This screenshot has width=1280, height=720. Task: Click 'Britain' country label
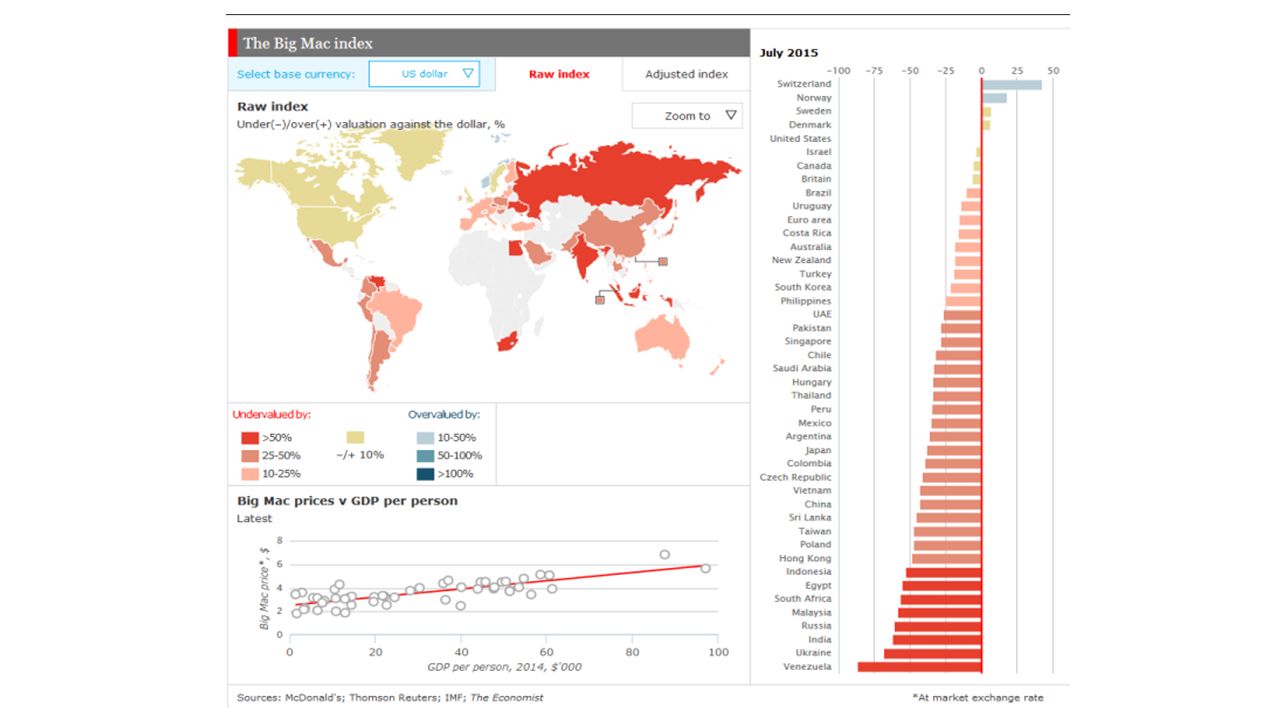click(x=816, y=179)
